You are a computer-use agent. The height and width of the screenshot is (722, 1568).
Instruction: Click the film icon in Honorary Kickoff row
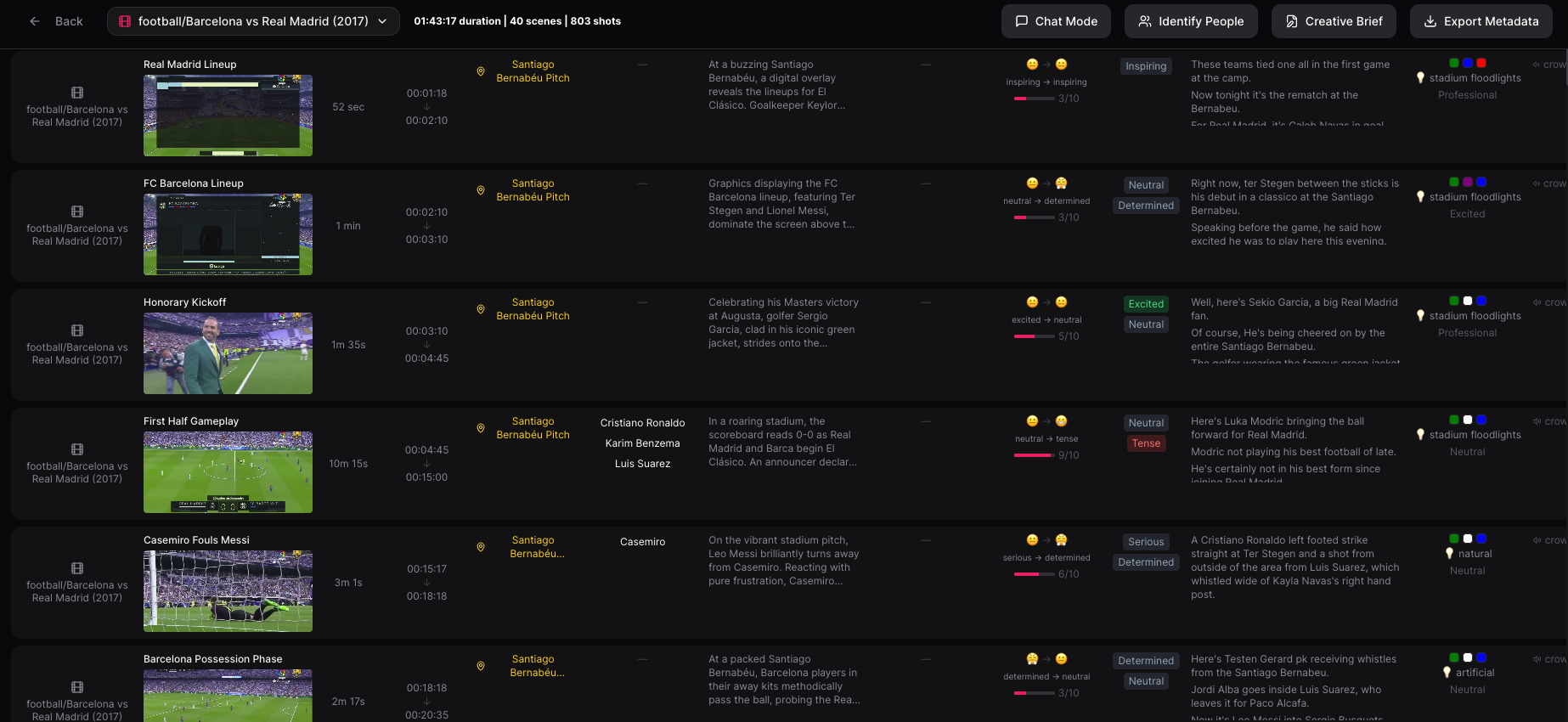tap(77, 330)
